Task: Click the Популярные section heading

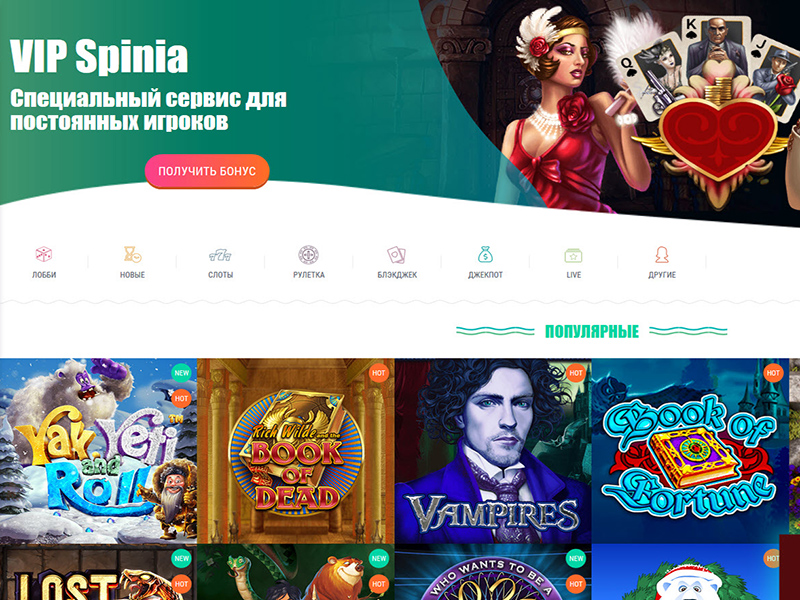Action: click(592, 332)
